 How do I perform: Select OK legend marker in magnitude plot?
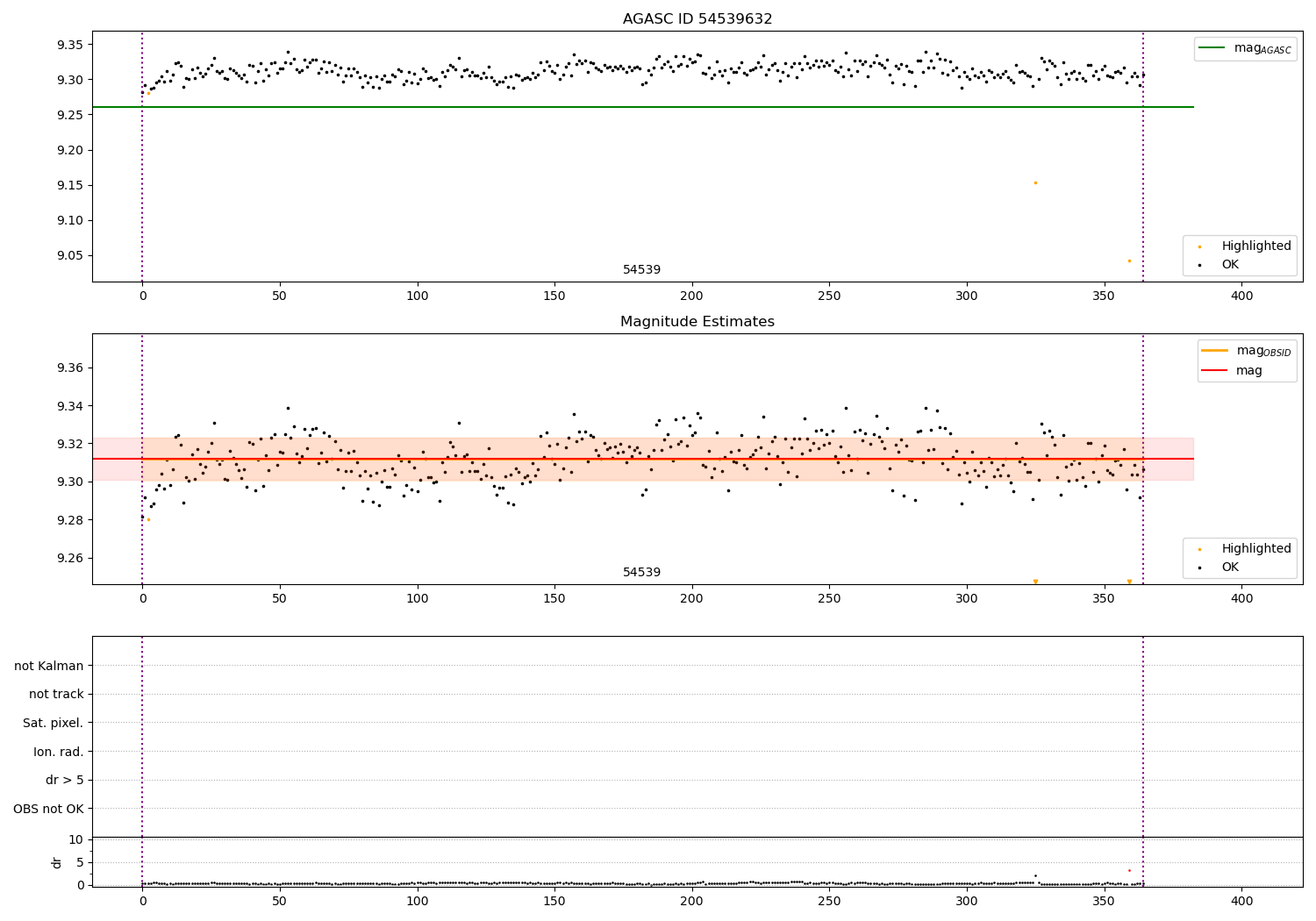coord(1199,568)
